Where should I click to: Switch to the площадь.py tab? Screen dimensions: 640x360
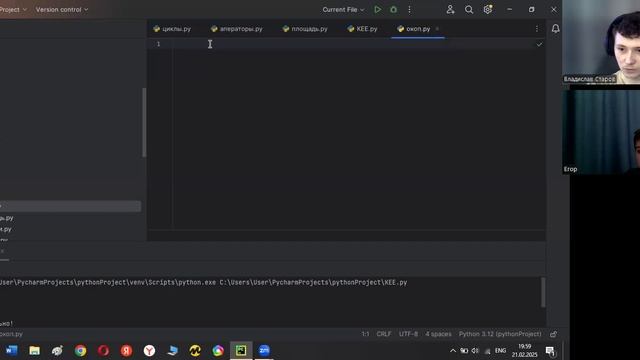(305, 29)
